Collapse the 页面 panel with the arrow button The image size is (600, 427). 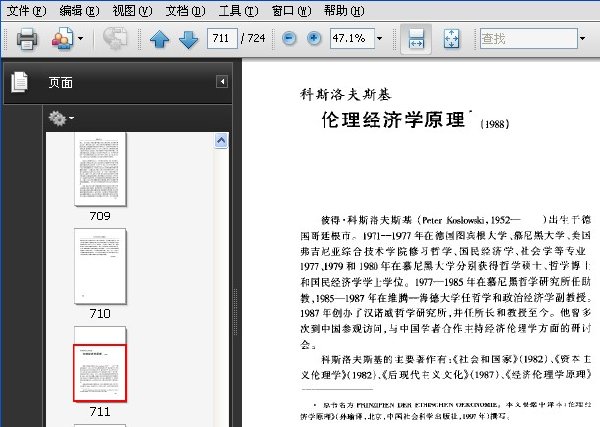pyautogui.click(x=222, y=81)
